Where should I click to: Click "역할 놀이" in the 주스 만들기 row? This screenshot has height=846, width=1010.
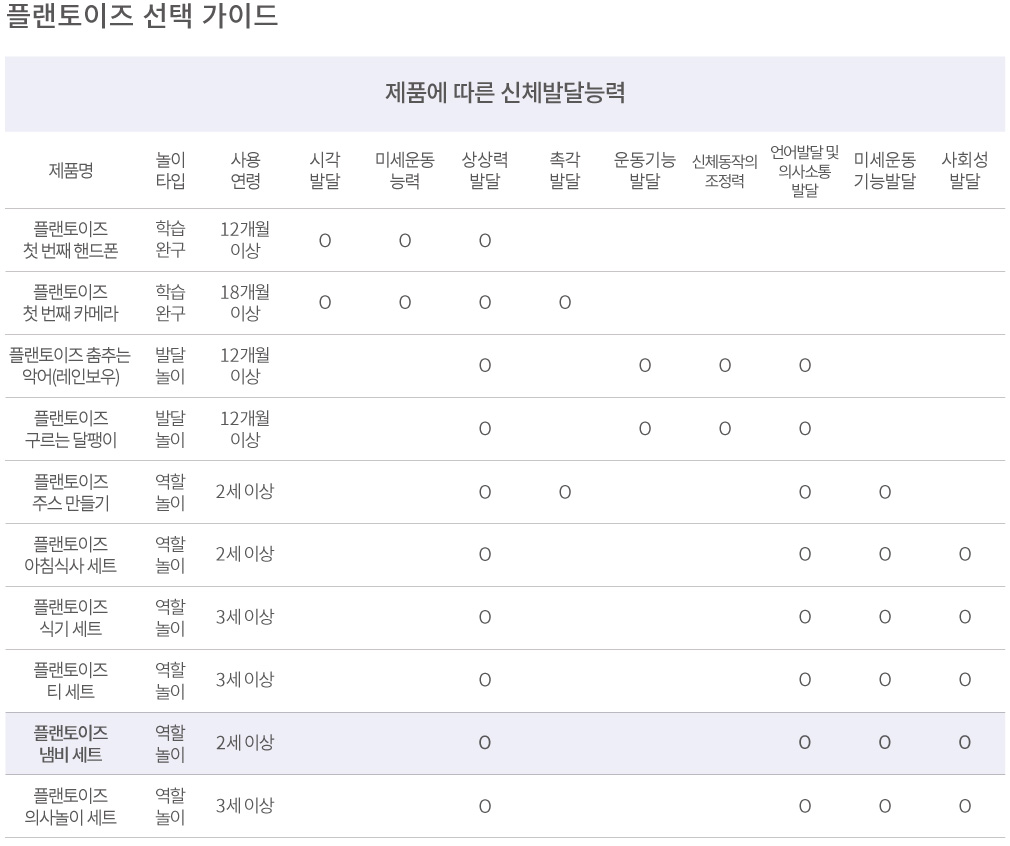(170, 492)
